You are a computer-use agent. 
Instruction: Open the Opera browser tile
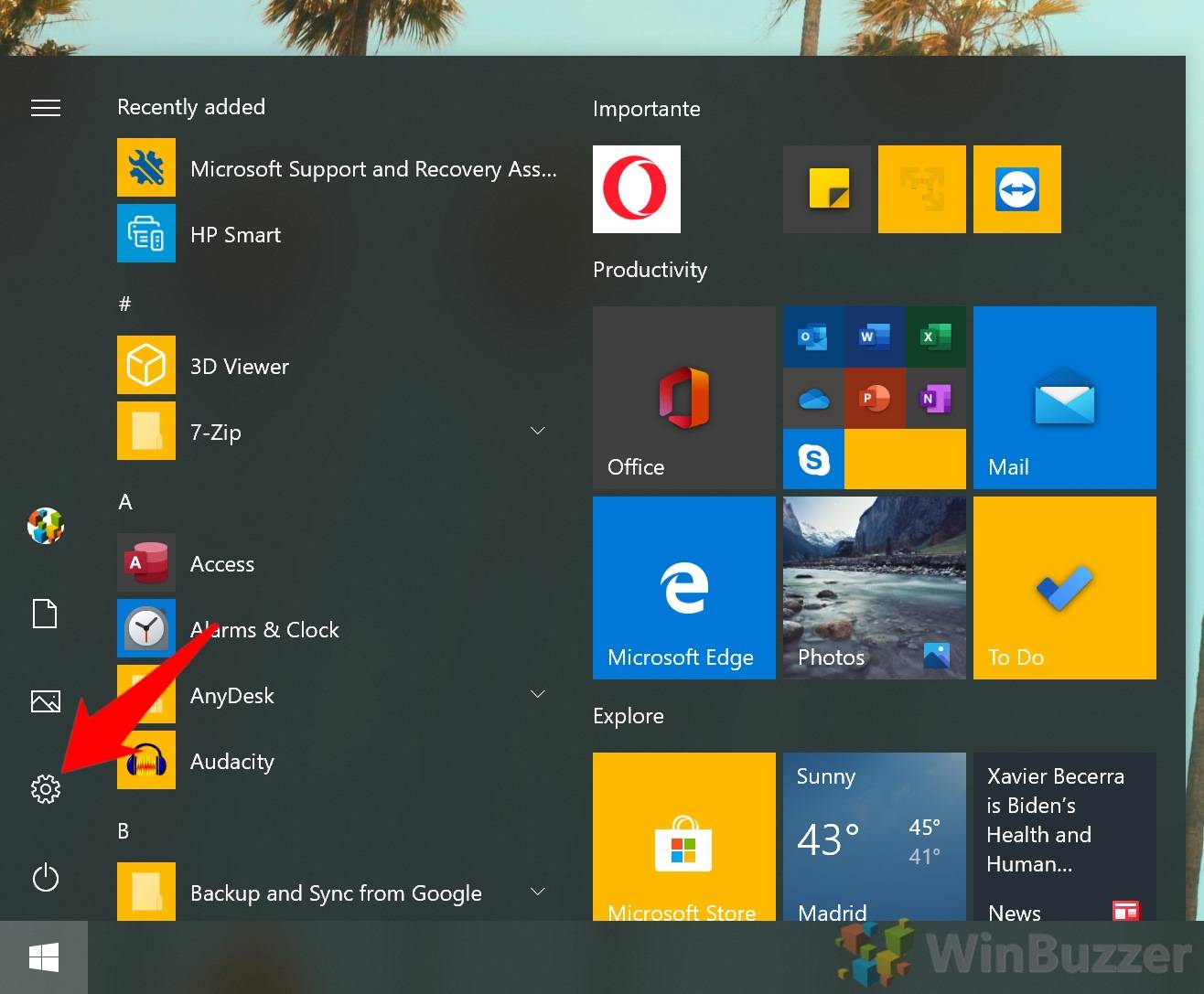click(637, 189)
